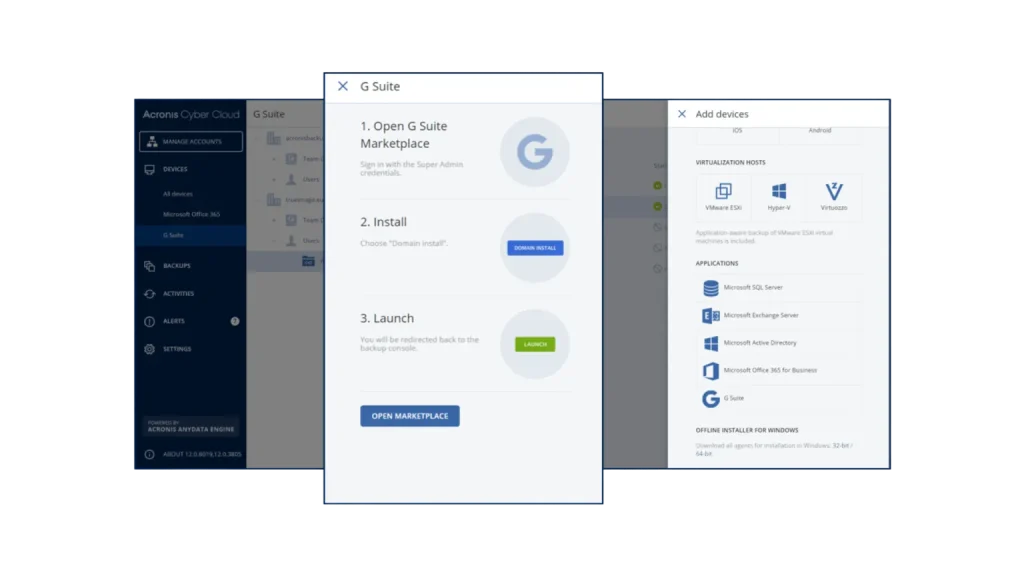Click the About info circle icon
The width and height of the screenshot is (1024, 576).
click(150, 455)
